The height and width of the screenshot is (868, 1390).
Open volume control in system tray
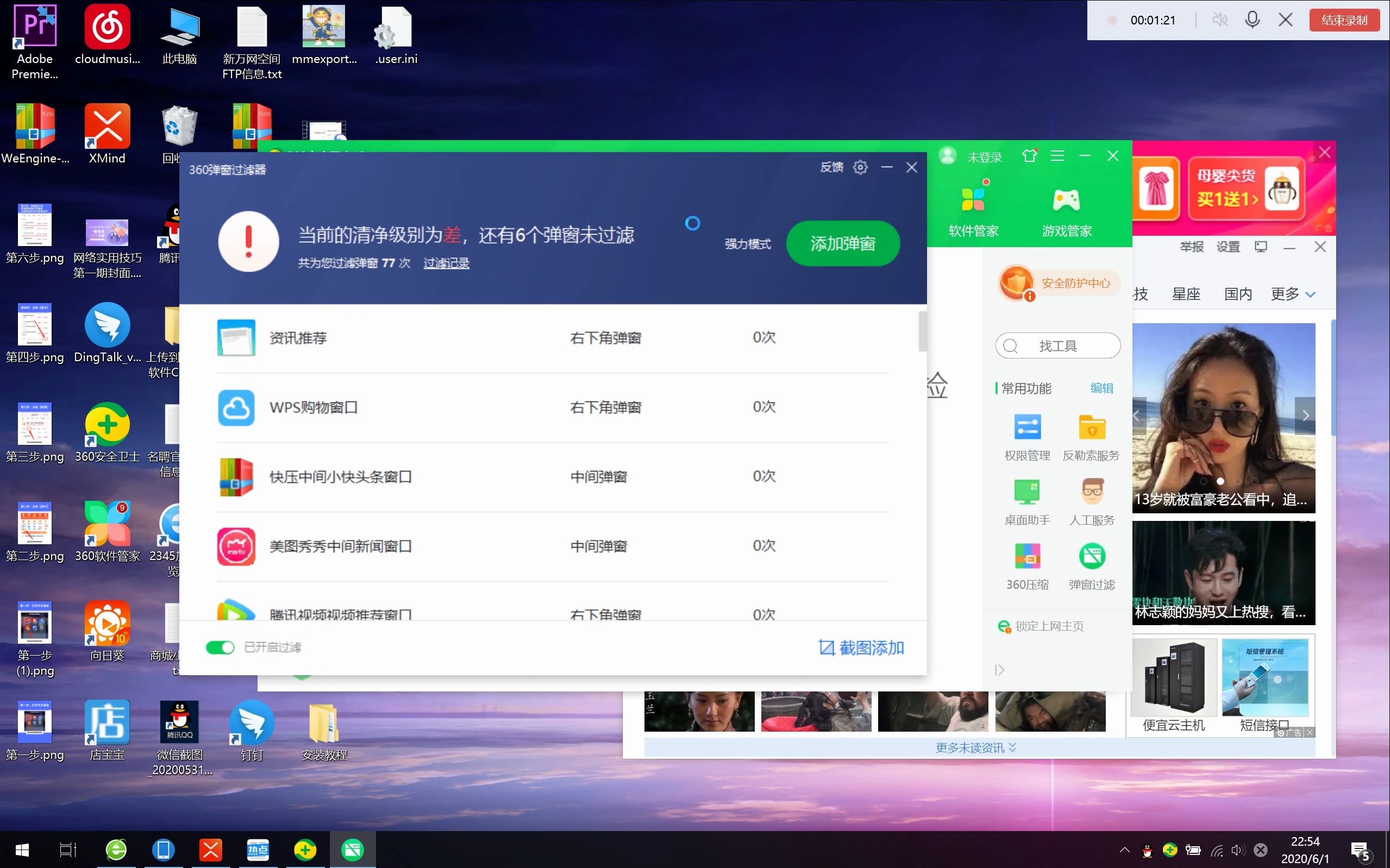pyautogui.click(x=1237, y=850)
